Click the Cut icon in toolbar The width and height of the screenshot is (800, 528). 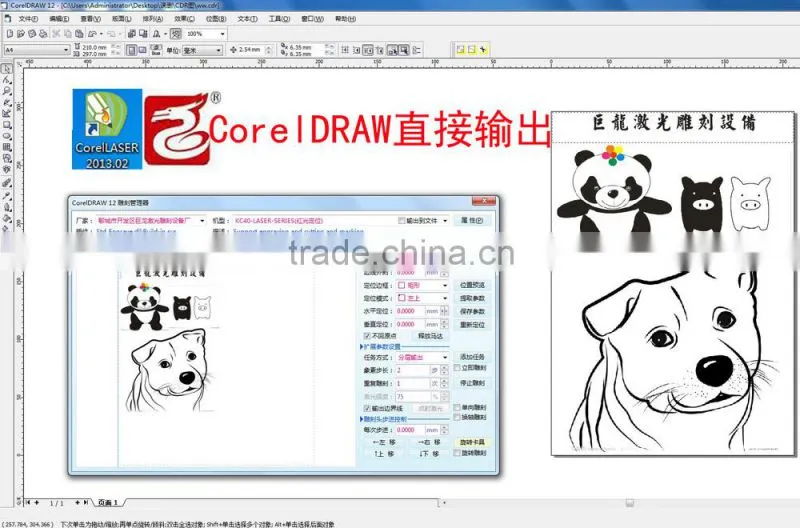(x=56, y=34)
